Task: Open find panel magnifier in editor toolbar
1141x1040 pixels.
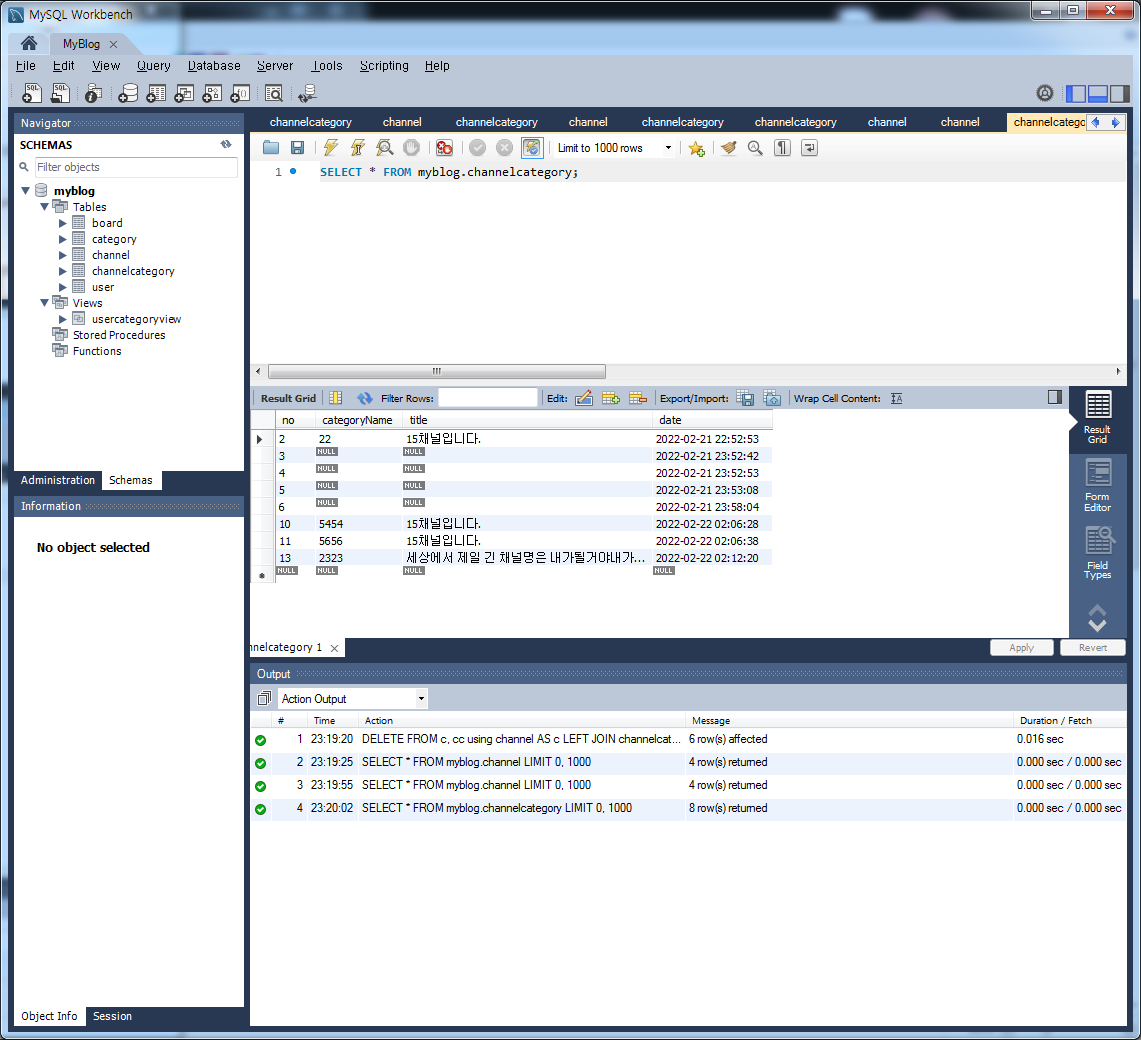Action: coord(755,148)
